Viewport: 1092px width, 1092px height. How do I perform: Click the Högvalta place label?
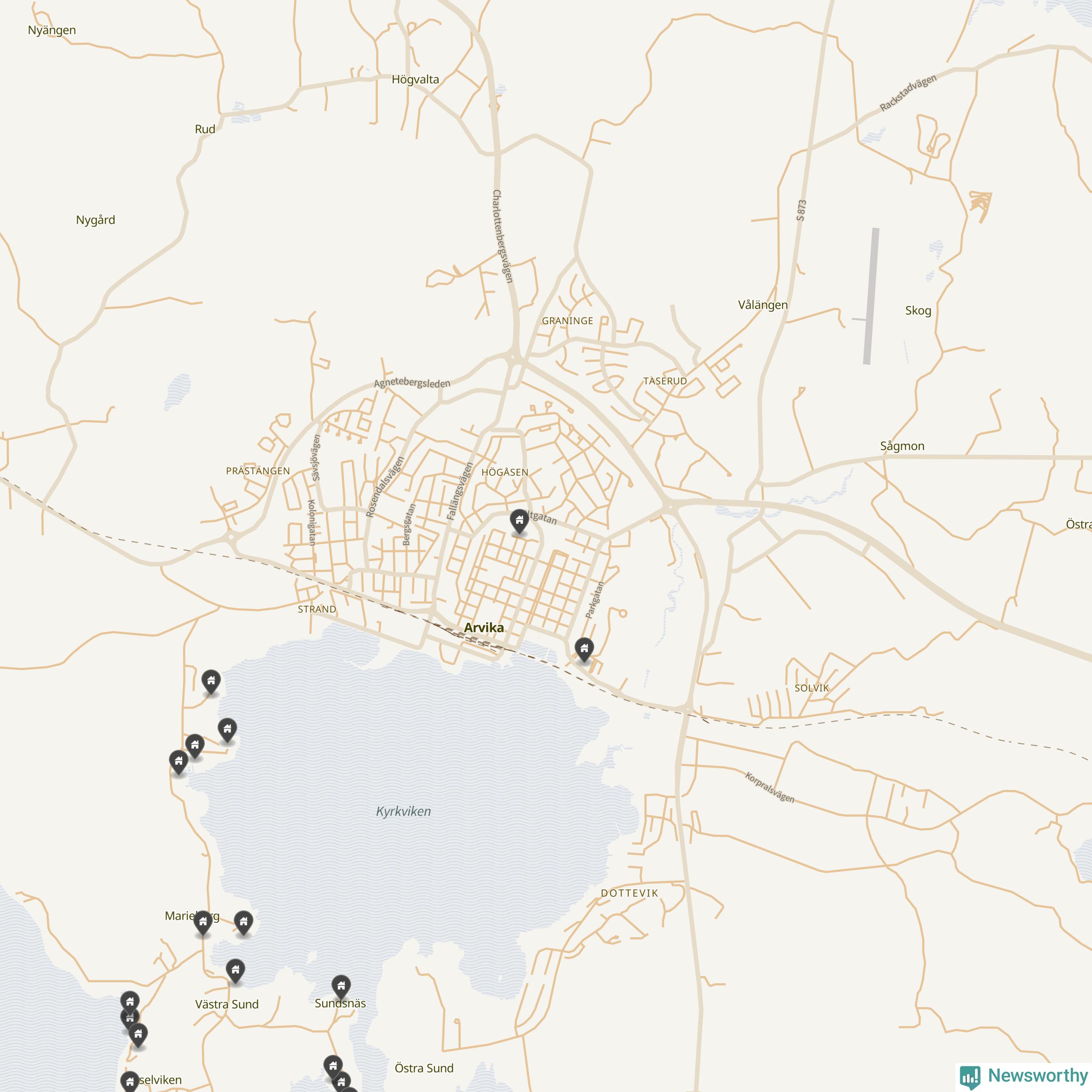(x=415, y=80)
